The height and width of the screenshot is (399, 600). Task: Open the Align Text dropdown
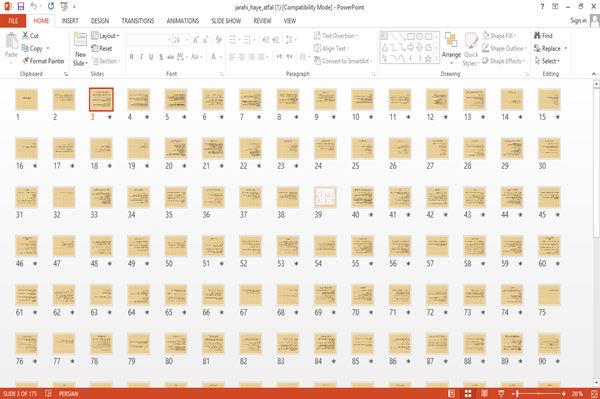(331, 48)
